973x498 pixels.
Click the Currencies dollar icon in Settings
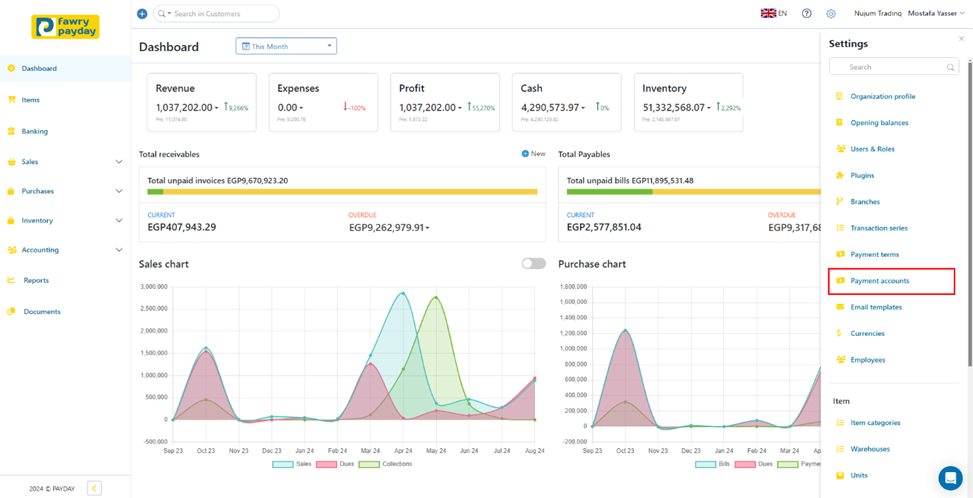click(840, 334)
